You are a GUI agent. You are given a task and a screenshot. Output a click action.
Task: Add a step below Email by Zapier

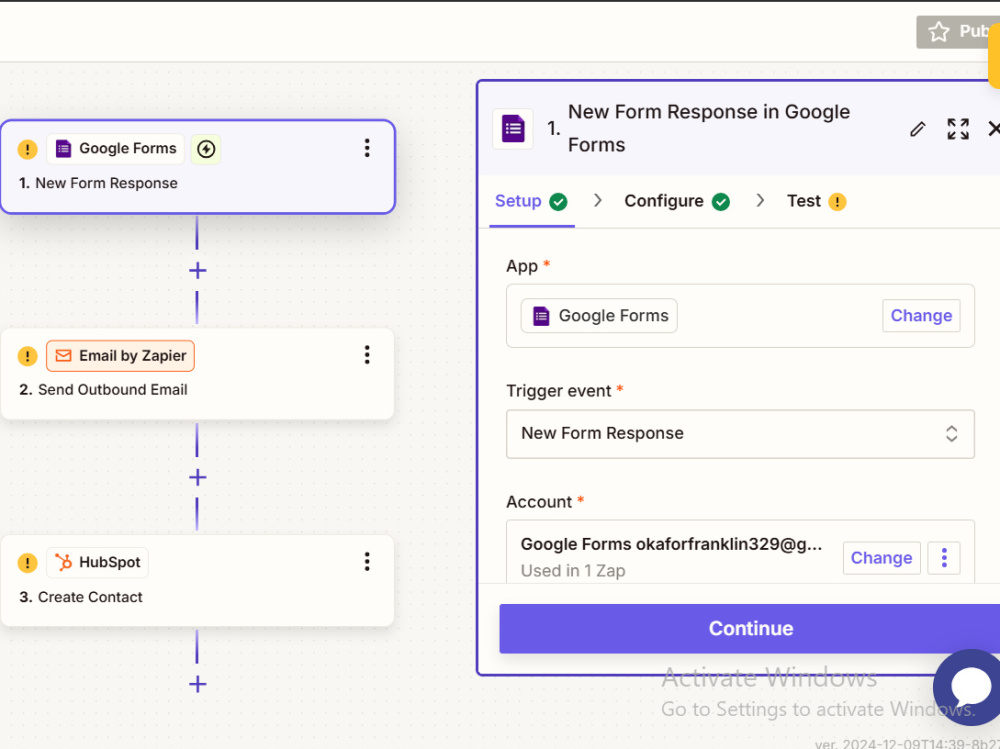pyautogui.click(x=198, y=477)
